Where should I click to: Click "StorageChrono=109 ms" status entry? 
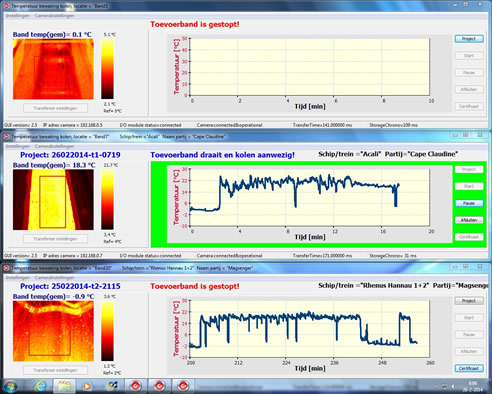coord(393,125)
